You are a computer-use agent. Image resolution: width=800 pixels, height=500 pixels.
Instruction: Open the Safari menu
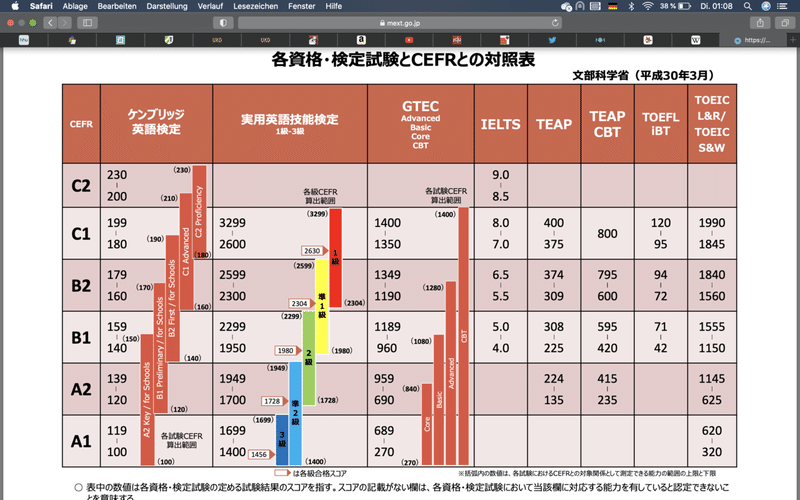point(41,6)
